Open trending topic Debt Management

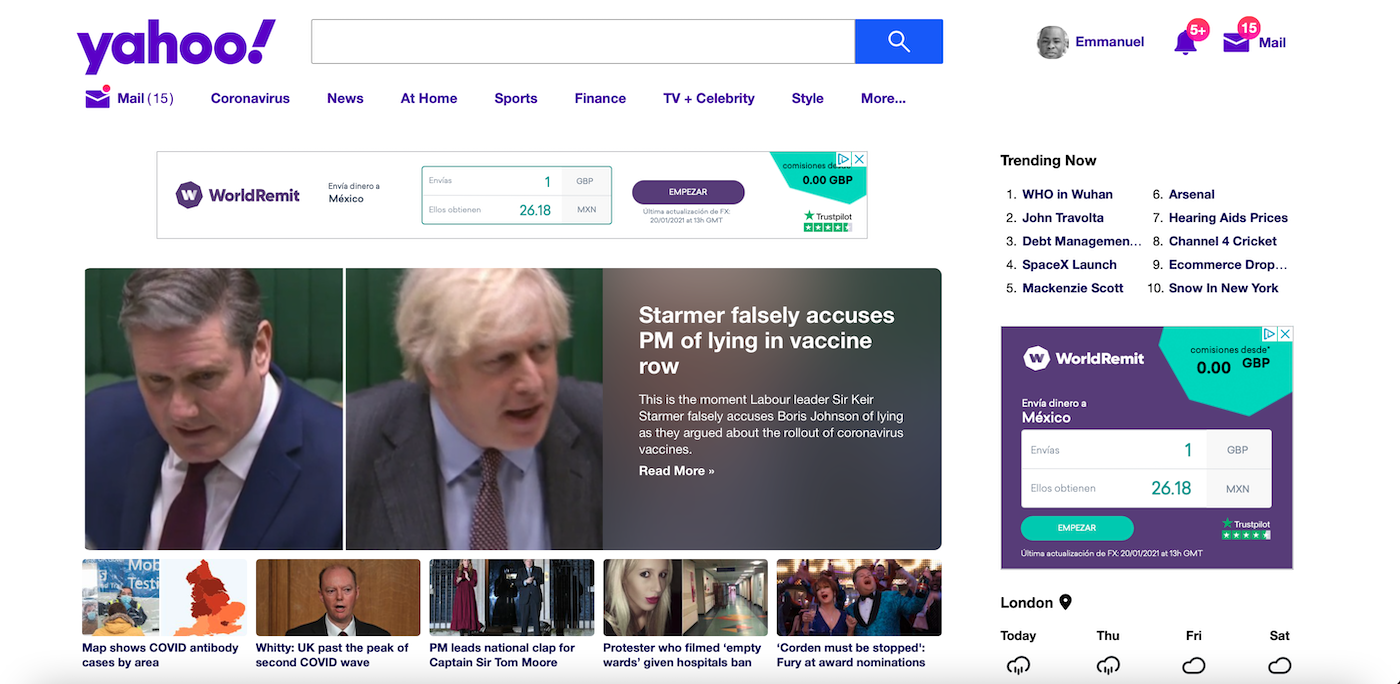click(x=1082, y=241)
